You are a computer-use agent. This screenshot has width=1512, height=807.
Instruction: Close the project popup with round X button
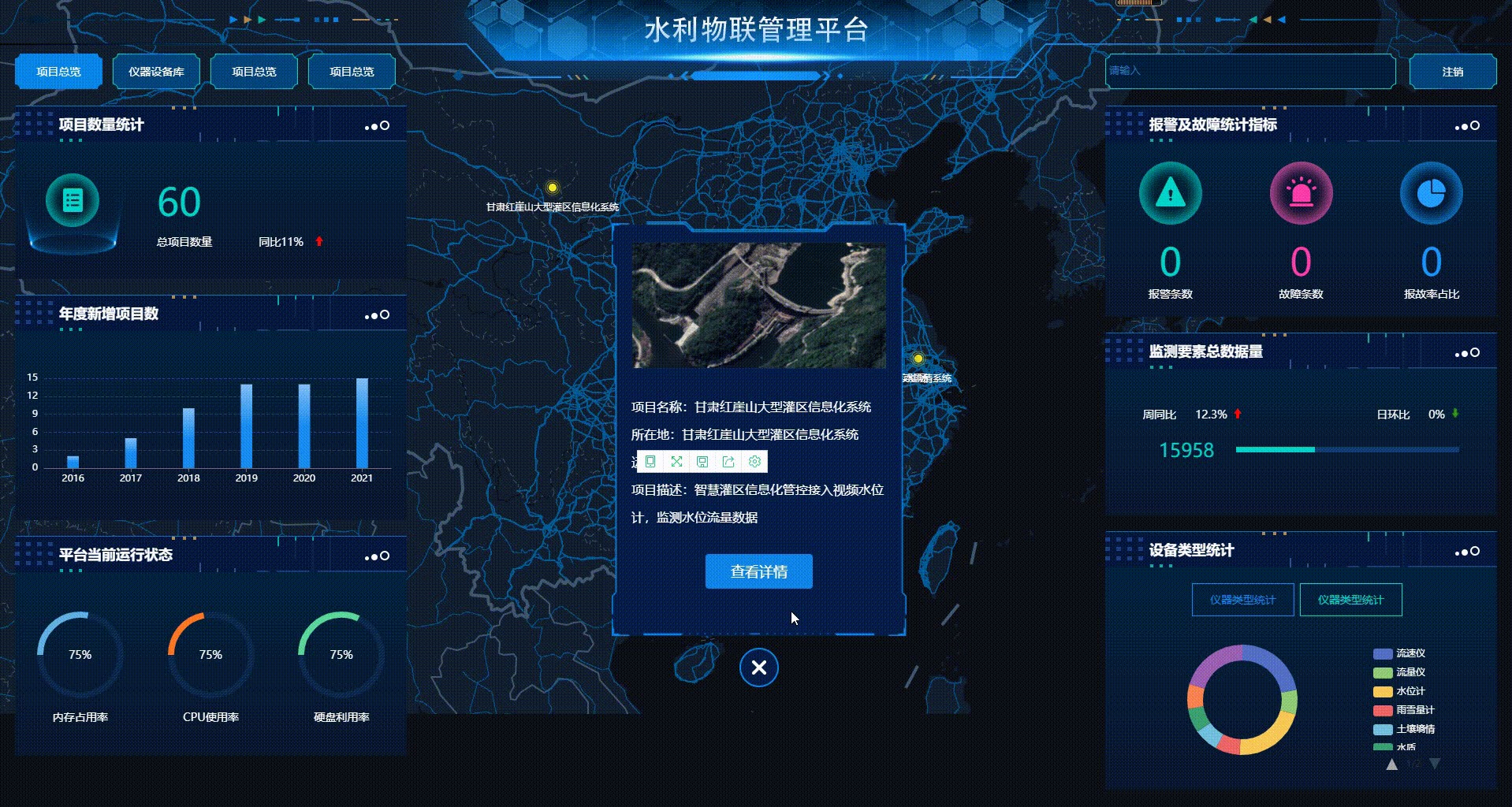758,668
